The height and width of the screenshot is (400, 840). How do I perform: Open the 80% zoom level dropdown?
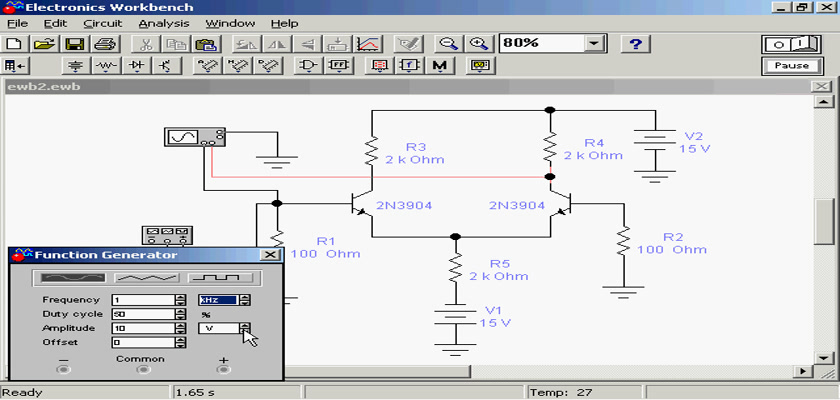click(x=595, y=44)
